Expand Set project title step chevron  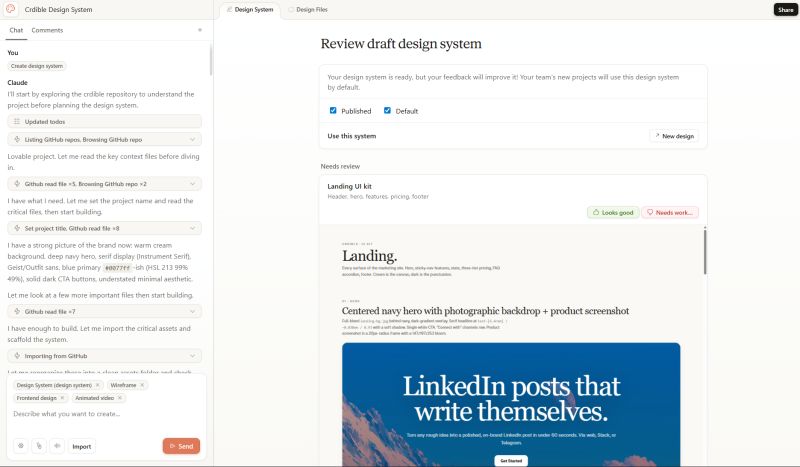(x=192, y=228)
